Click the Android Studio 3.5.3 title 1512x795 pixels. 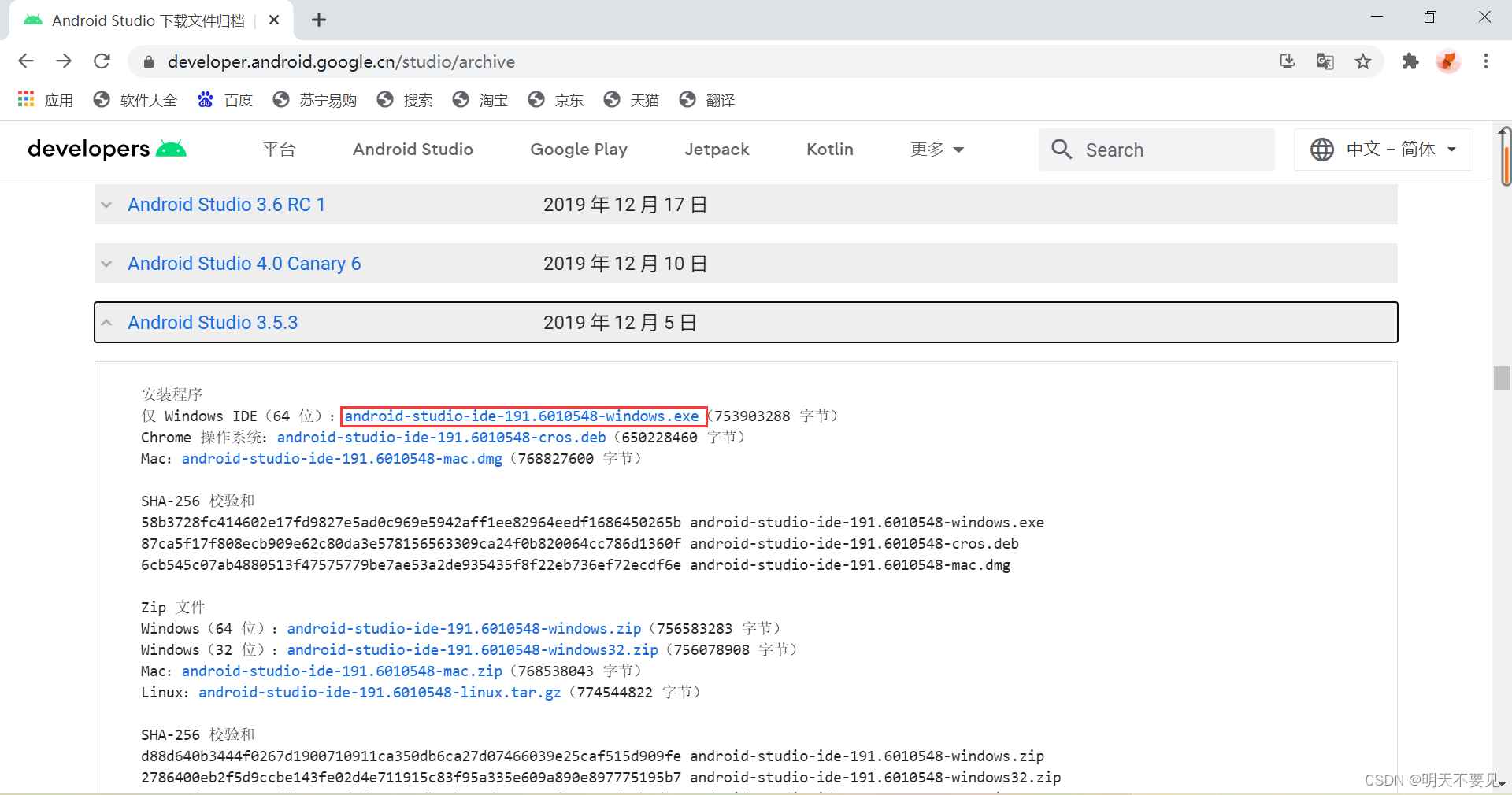pyautogui.click(x=213, y=323)
